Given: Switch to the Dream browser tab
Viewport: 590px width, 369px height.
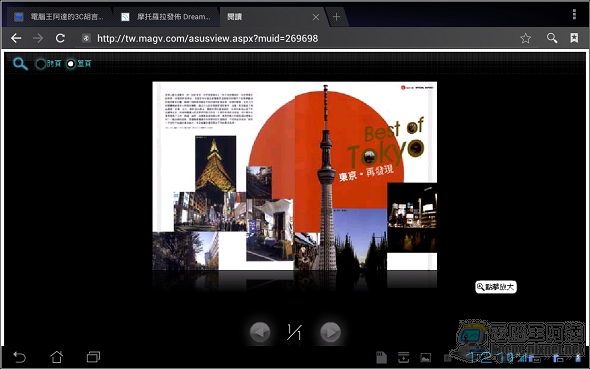Looking at the screenshot, I should (167, 17).
